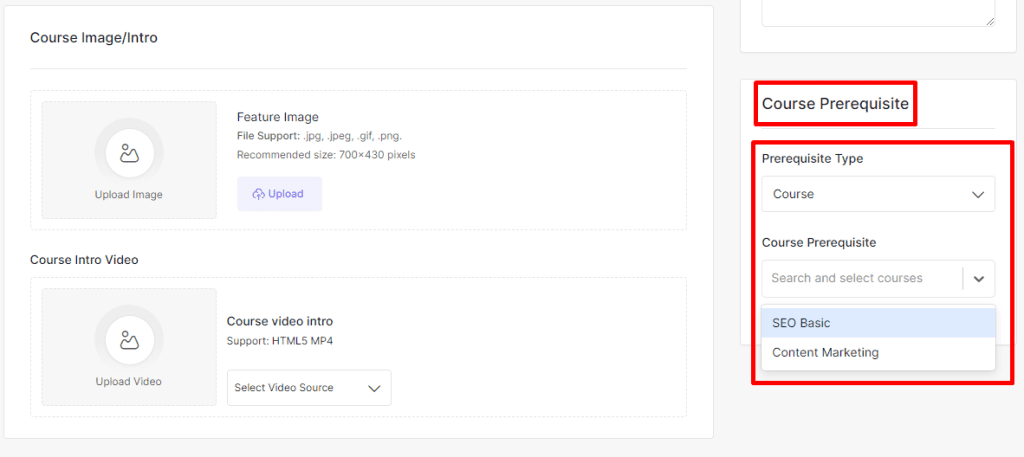1024x457 pixels.
Task: Click the Upload Video text label
Action: (x=128, y=382)
